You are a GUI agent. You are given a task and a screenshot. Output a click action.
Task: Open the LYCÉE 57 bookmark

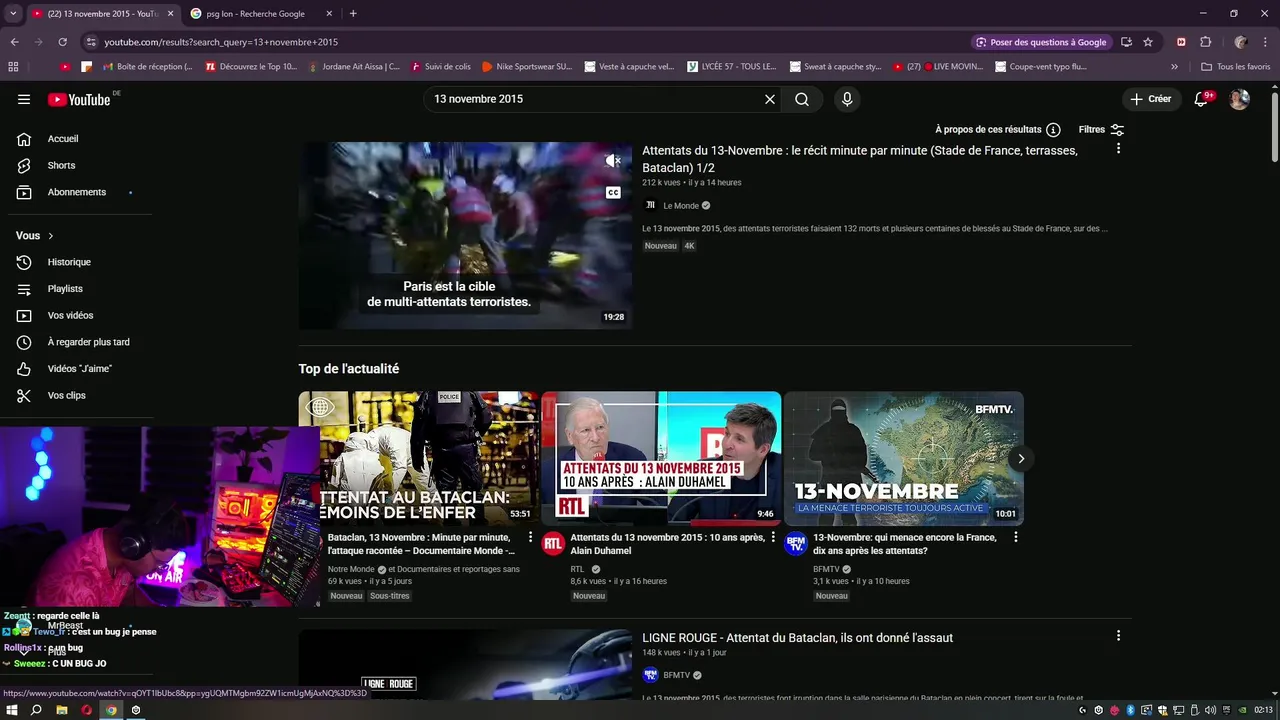pyautogui.click(x=731, y=67)
